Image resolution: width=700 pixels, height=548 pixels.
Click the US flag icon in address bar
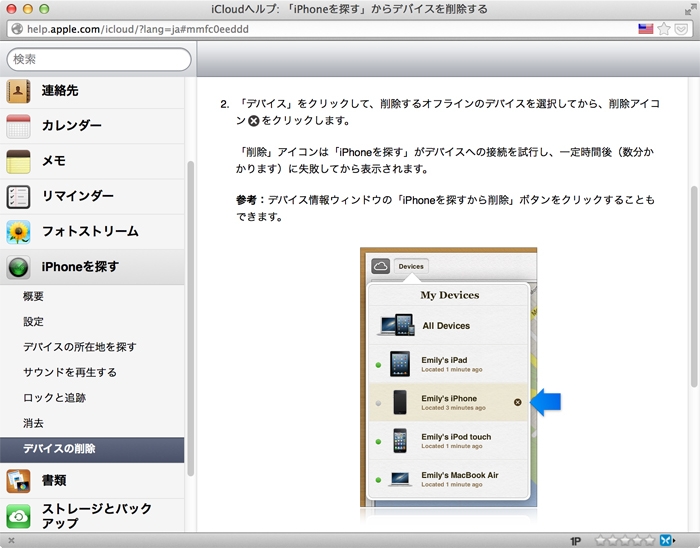[x=646, y=29]
